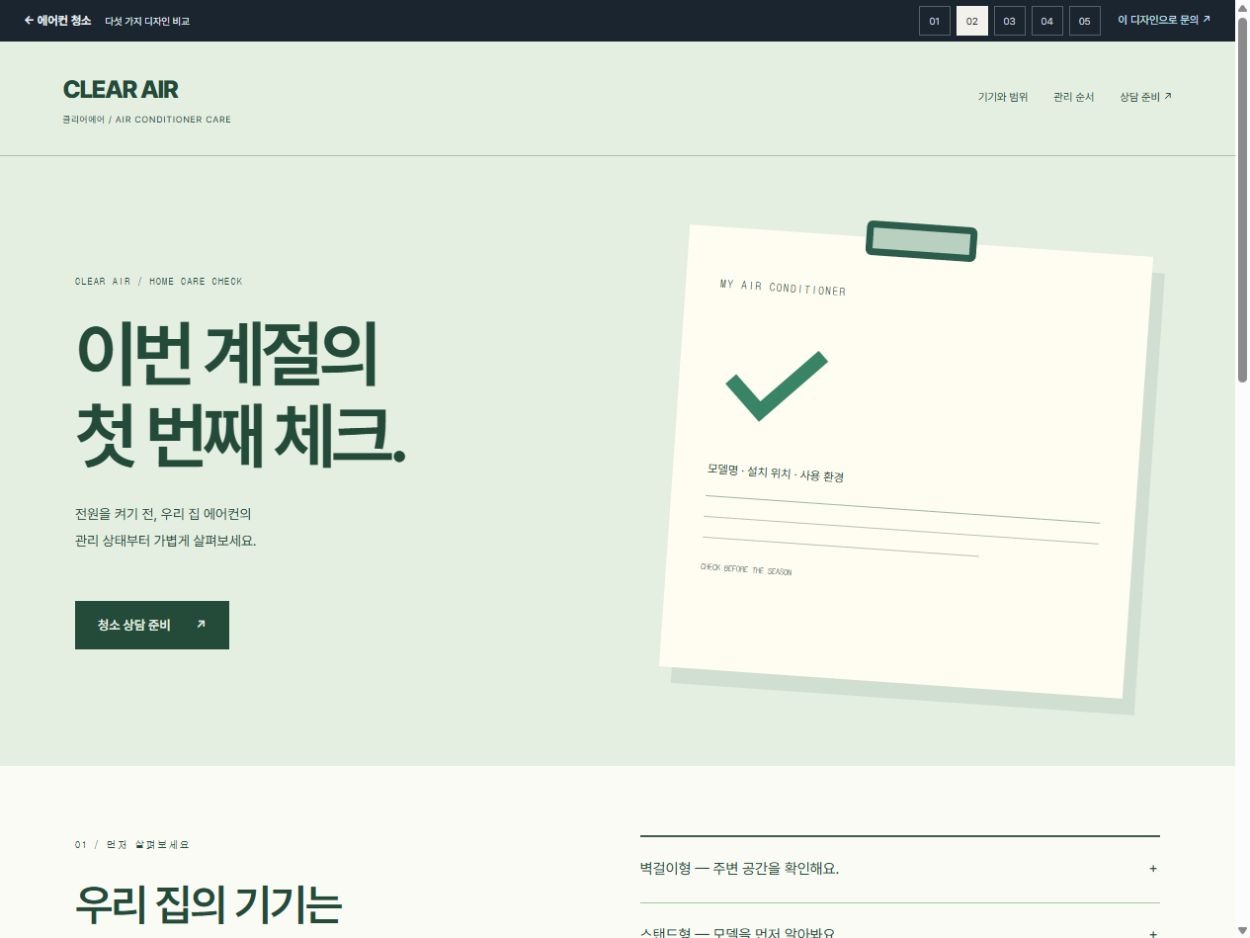Click the plus icon on the 벽걸이형 row
This screenshot has height=938, width=1250.
coord(1153,869)
